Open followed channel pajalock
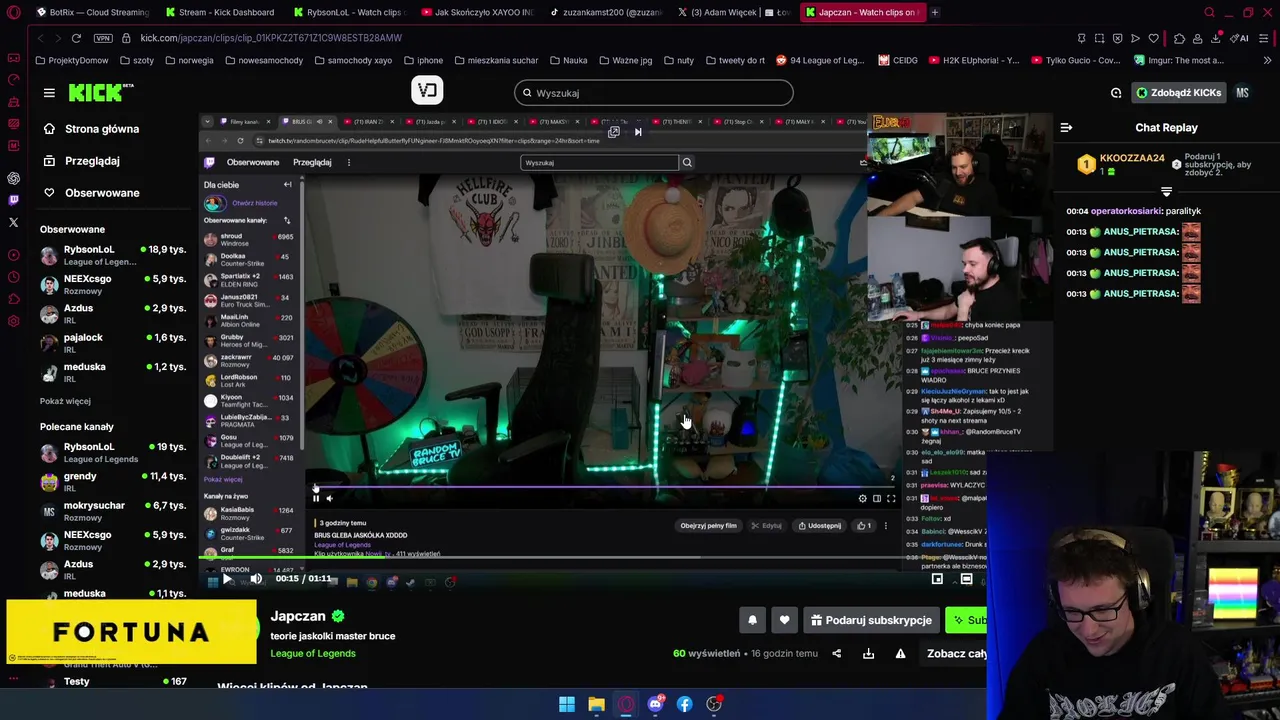This screenshot has width=1280, height=720. coord(113,343)
